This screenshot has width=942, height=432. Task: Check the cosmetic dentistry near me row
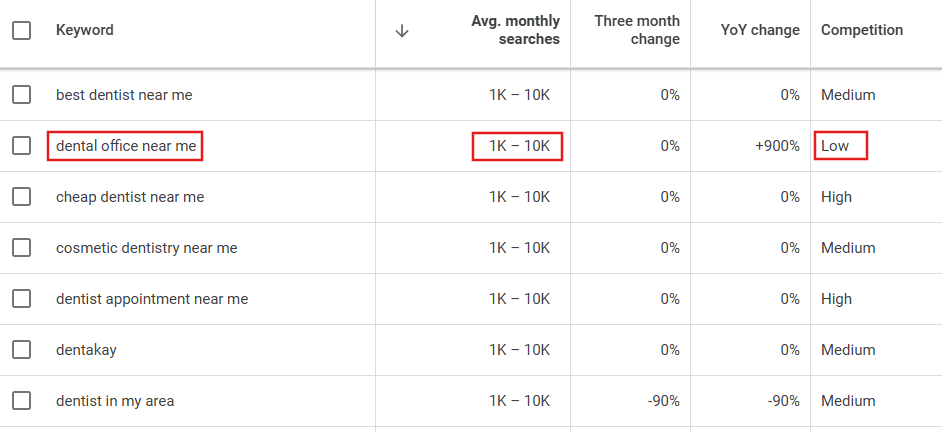(x=22, y=248)
